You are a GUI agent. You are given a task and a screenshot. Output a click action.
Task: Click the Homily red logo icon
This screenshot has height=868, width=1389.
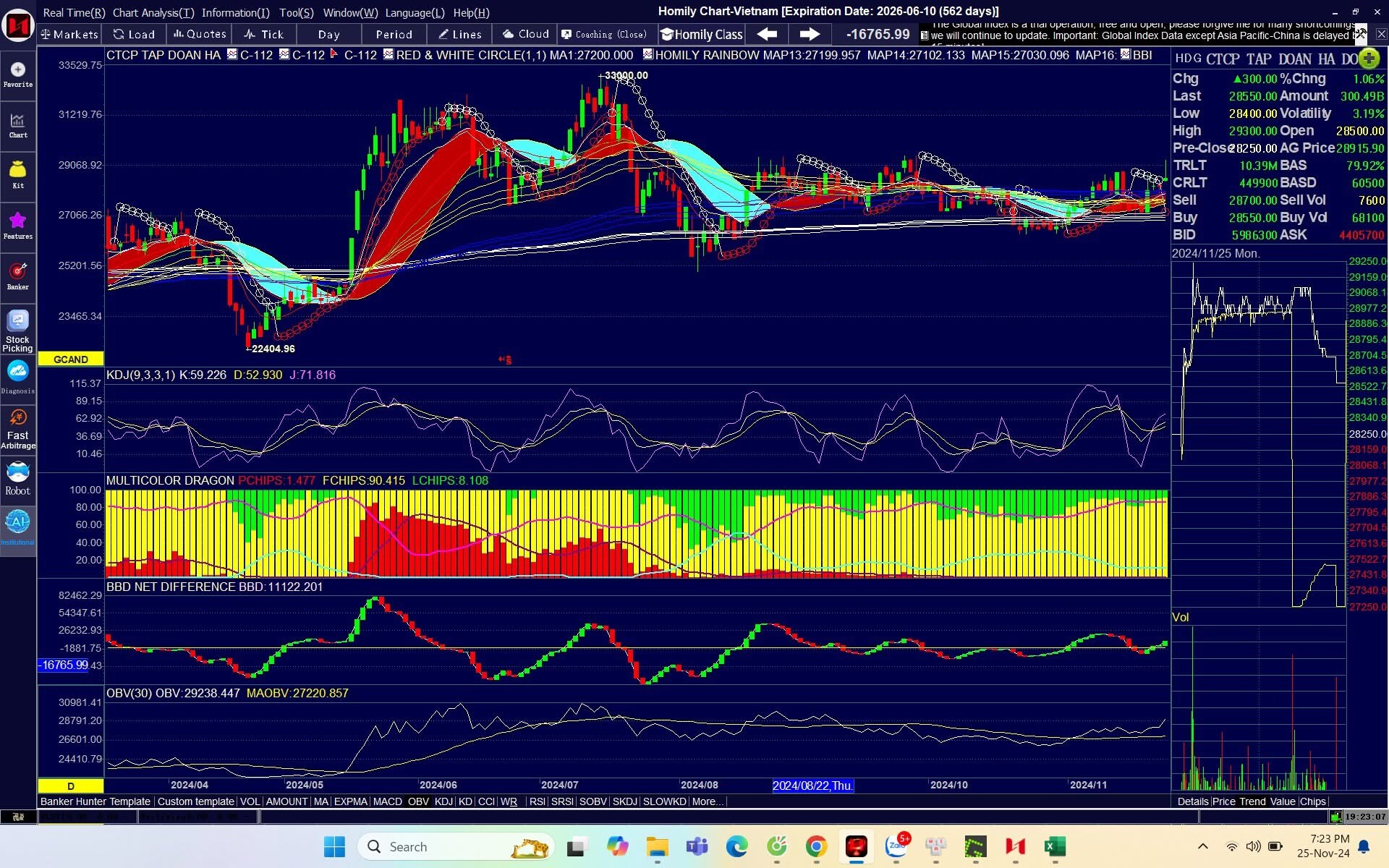tap(18, 25)
